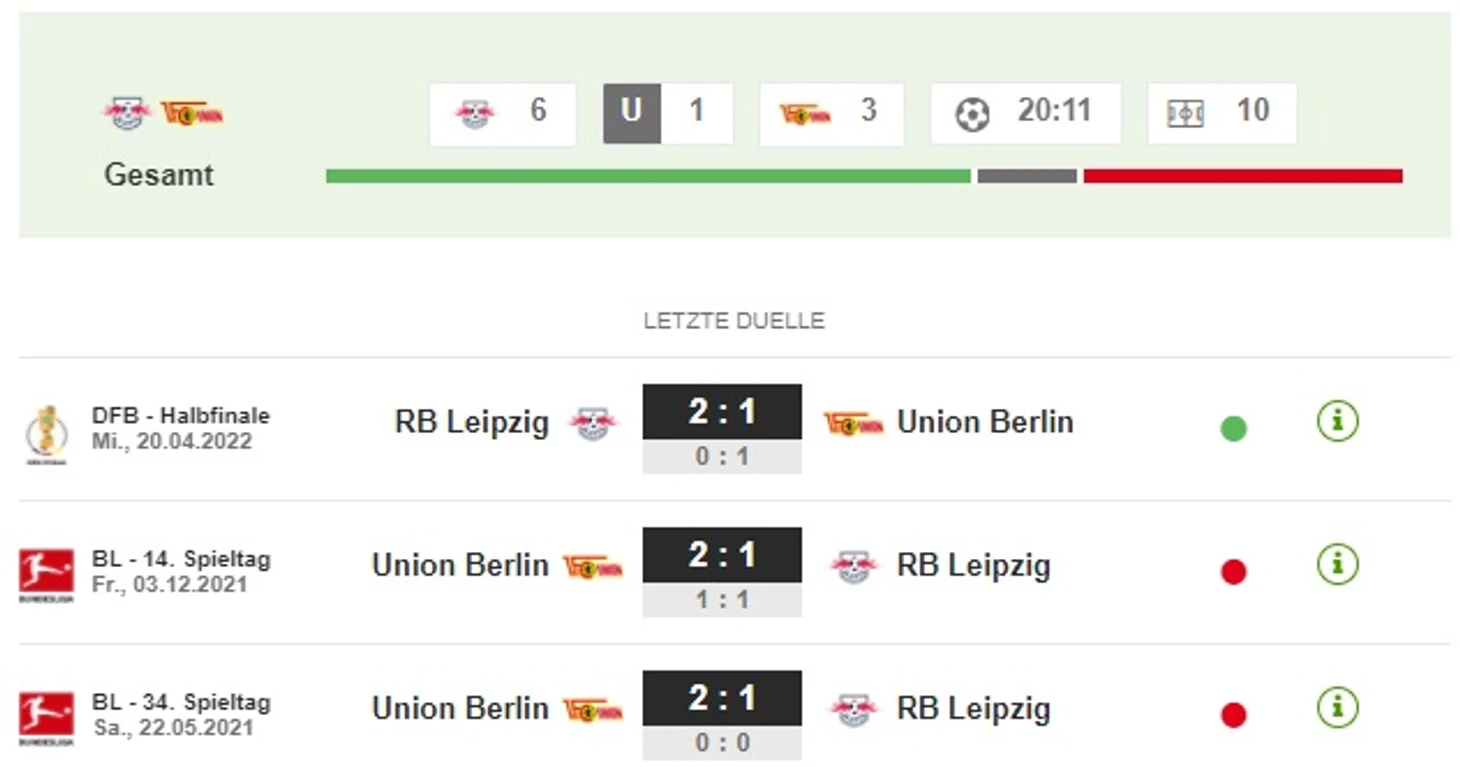Click green result dot in Halbfinale row
This screenshot has width=1460, height=767.
pyautogui.click(x=1234, y=429)
